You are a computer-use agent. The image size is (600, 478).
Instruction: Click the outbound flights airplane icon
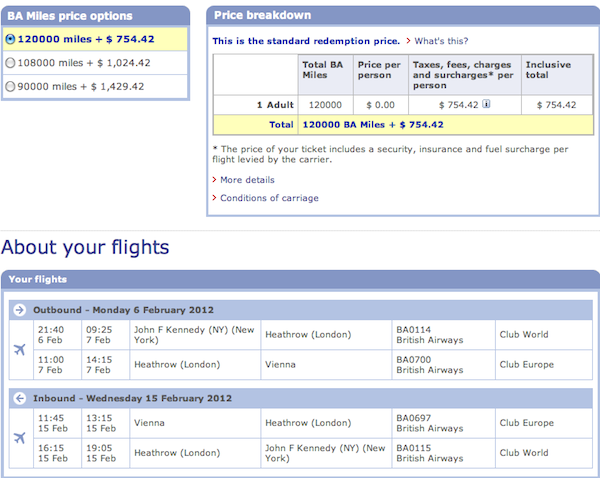pyautogui.click(x=20, y=349)
